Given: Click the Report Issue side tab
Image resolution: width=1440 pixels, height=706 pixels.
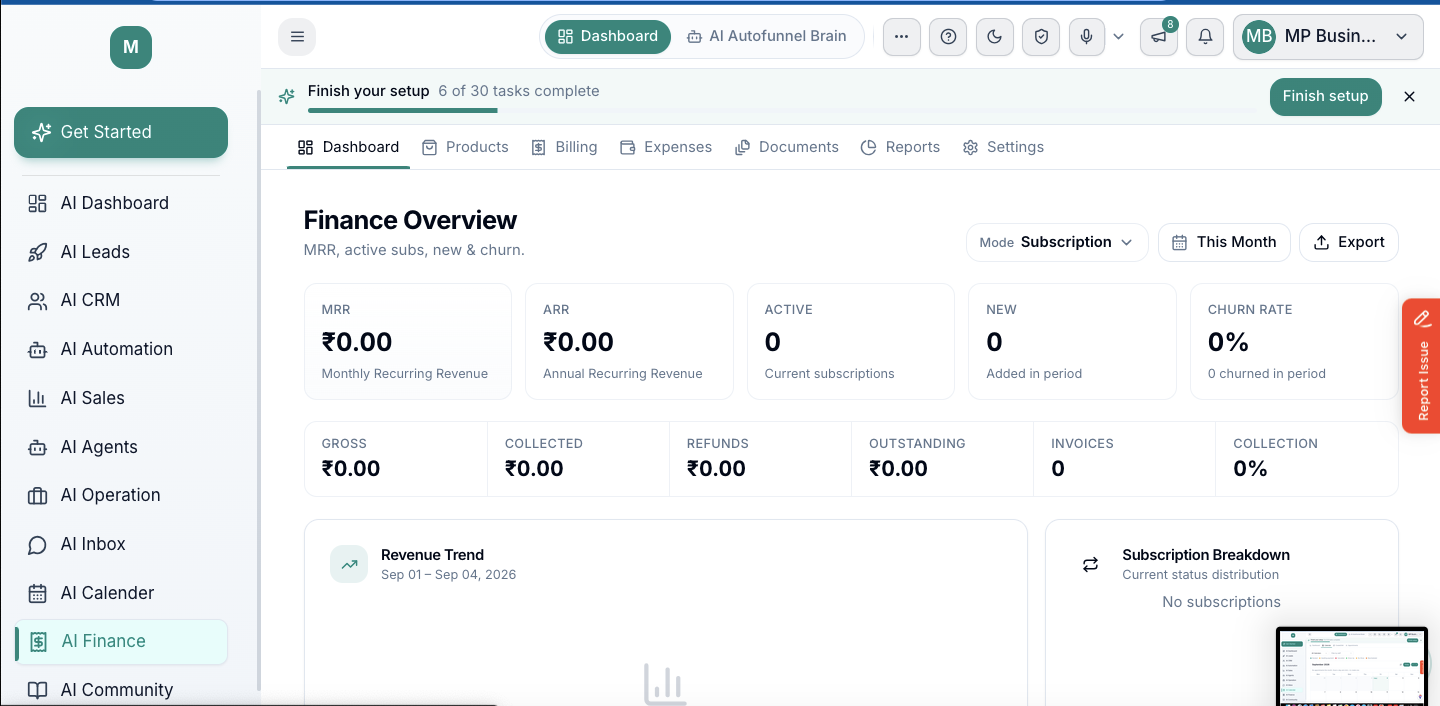Looking at the screenshot, I should pos(1421,366).
